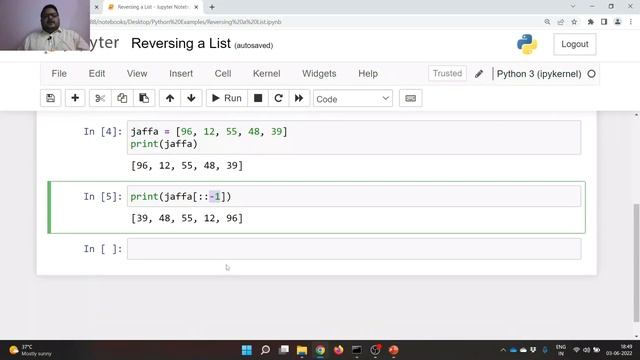Restart the kernel icon
The image size is (640, 360).
point(278,98)
